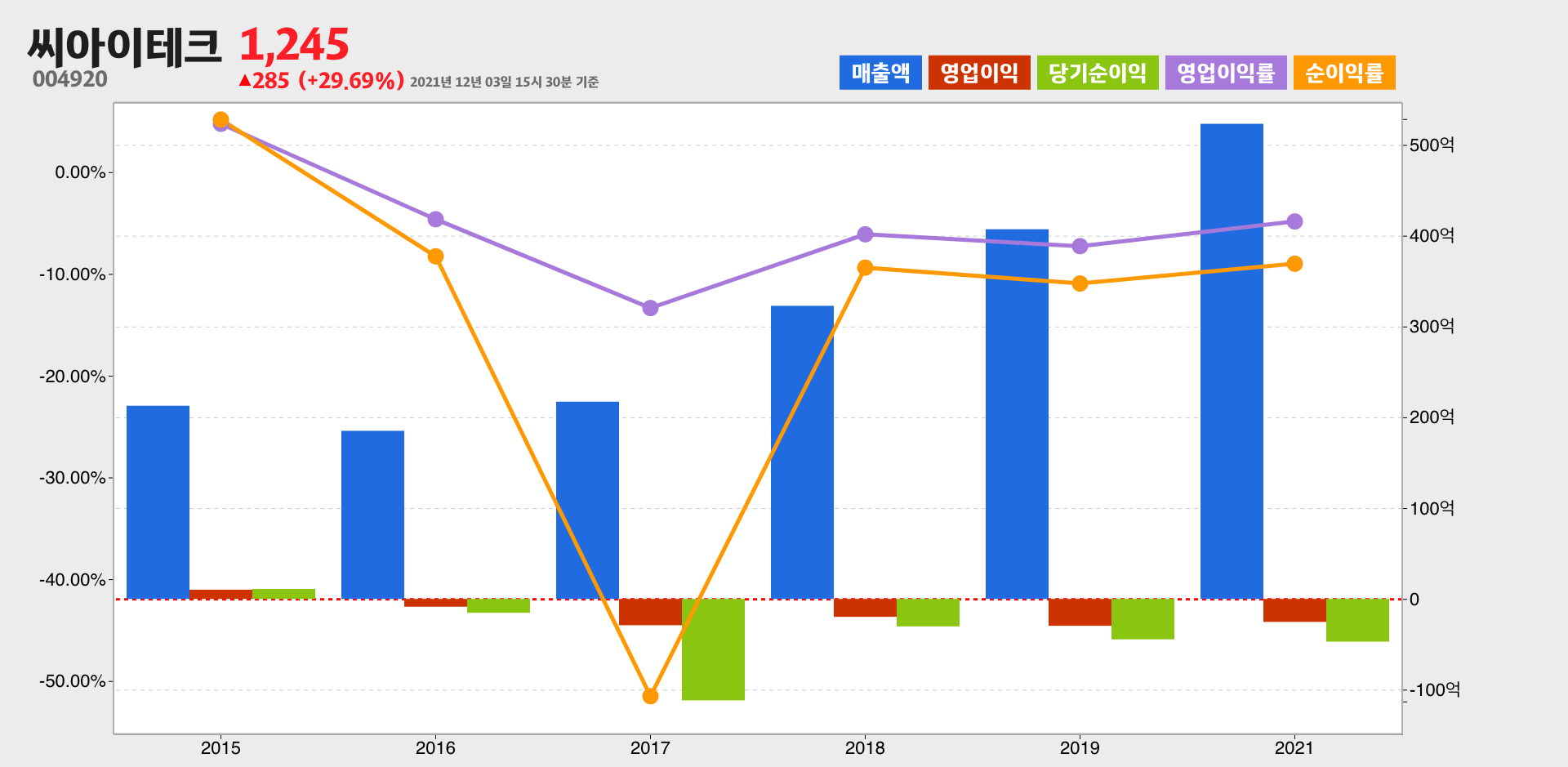Click the 200억 right axis label

1432,417
